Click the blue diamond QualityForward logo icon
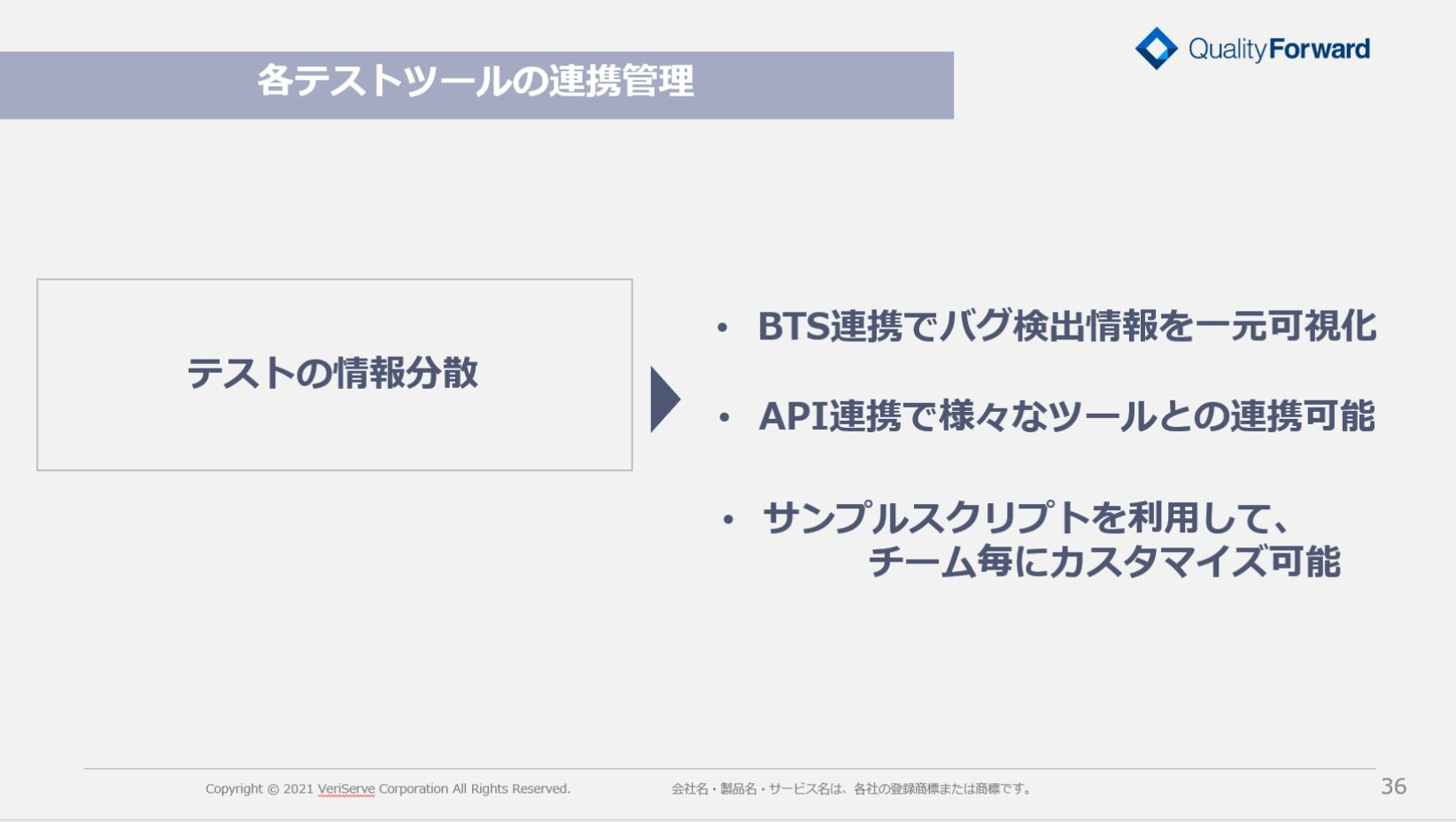 (x=1156, y=49)
